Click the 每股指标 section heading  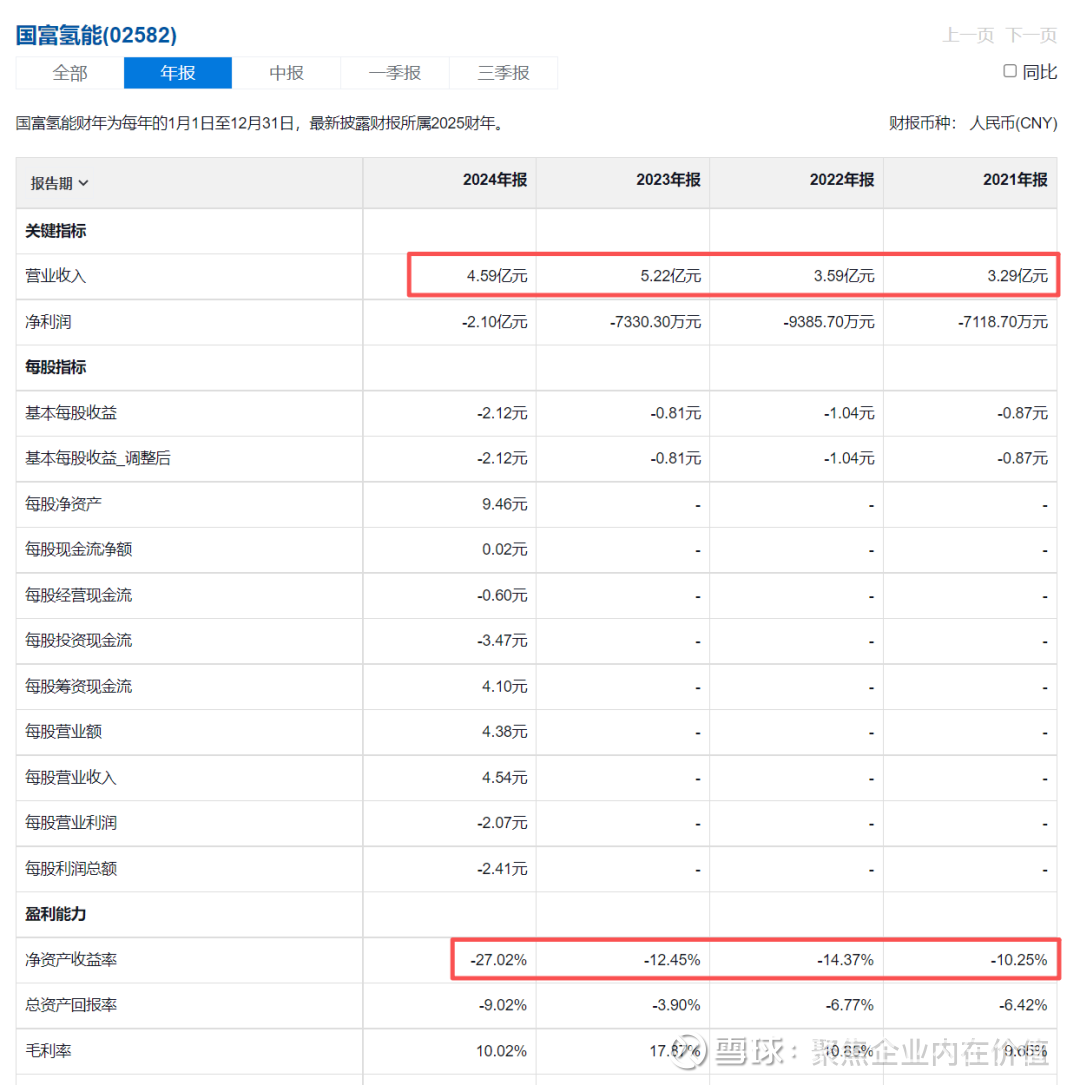(55, 367)
